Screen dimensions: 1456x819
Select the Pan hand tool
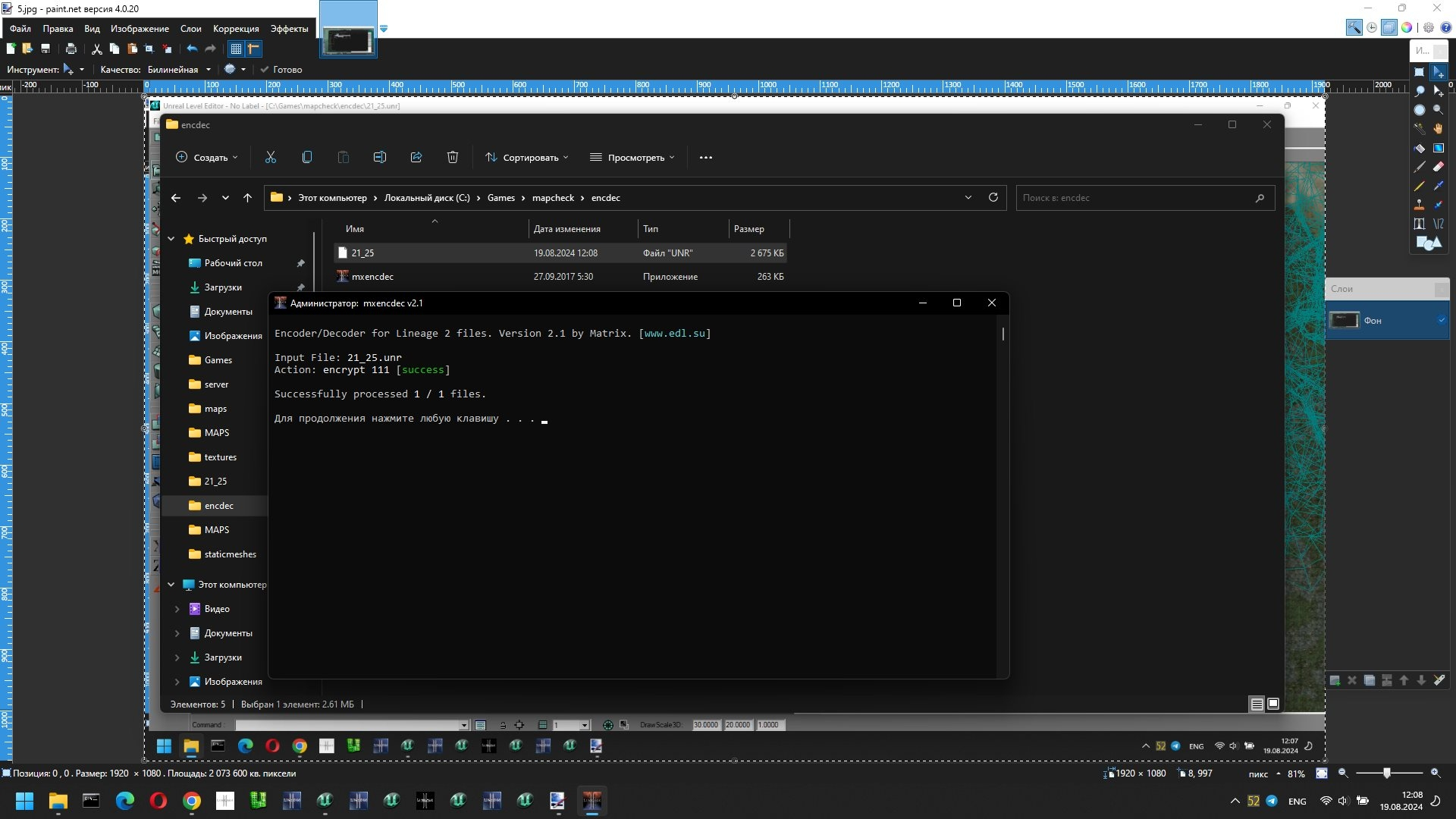[x=1438, y=129]
